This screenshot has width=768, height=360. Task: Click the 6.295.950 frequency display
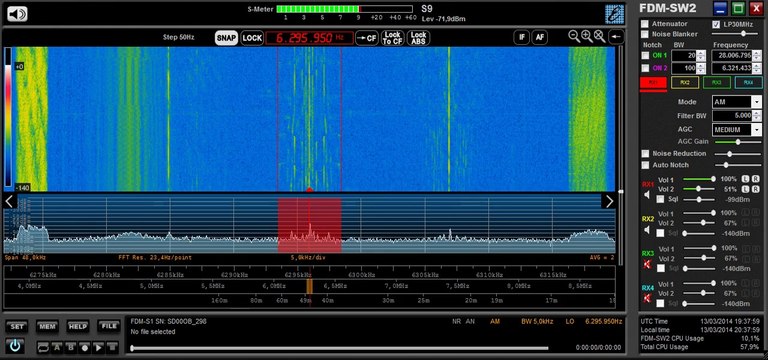pyautogui.click(x=310, y=38)
